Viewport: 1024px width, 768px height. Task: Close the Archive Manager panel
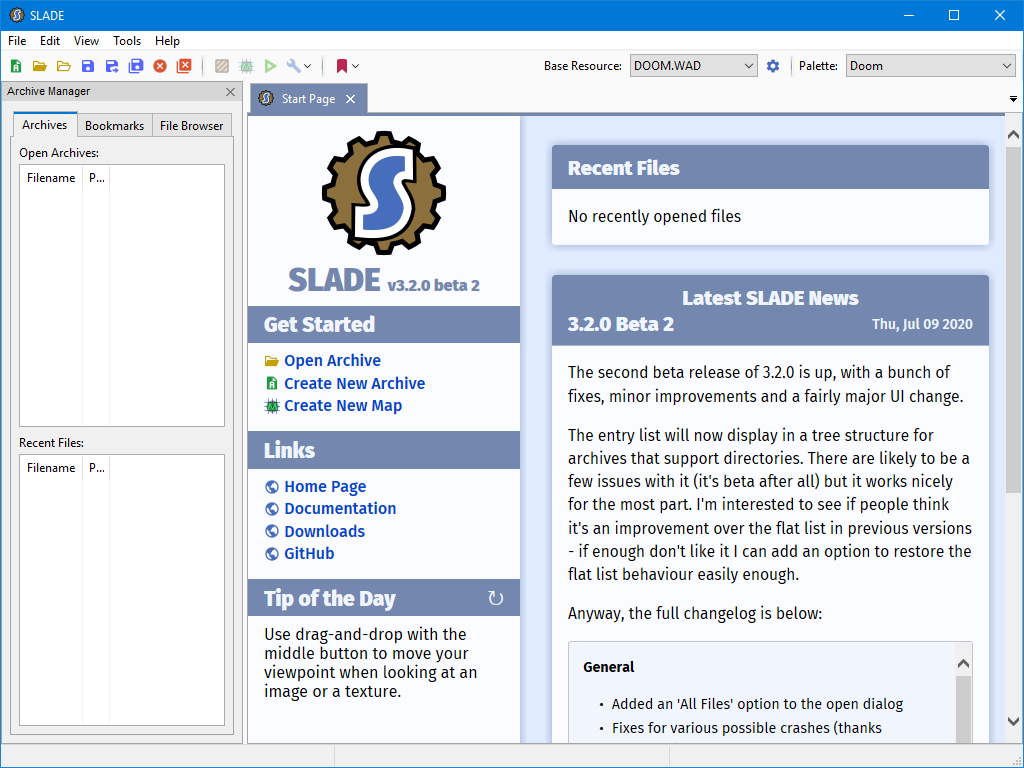pyautogui.click(x=231, y=92)
